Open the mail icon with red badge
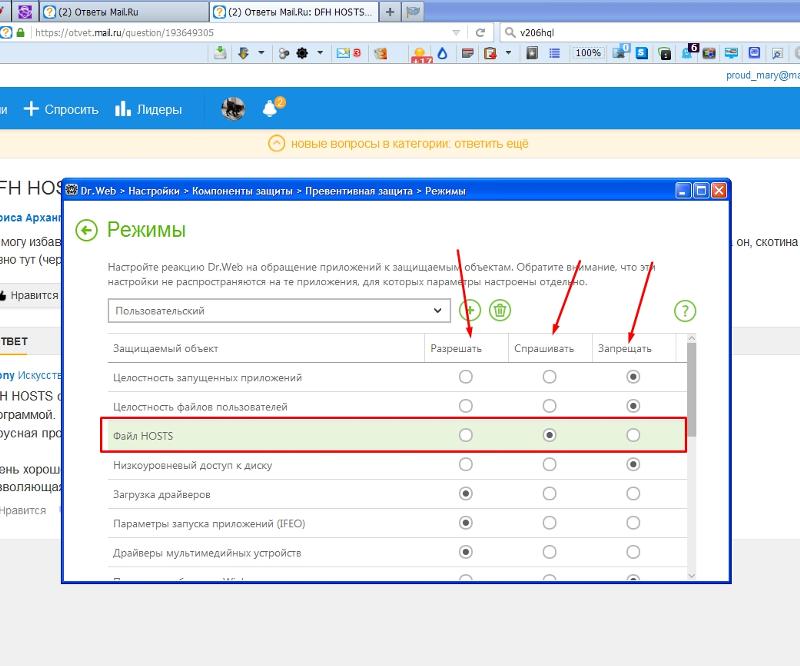 click(348, 53)
